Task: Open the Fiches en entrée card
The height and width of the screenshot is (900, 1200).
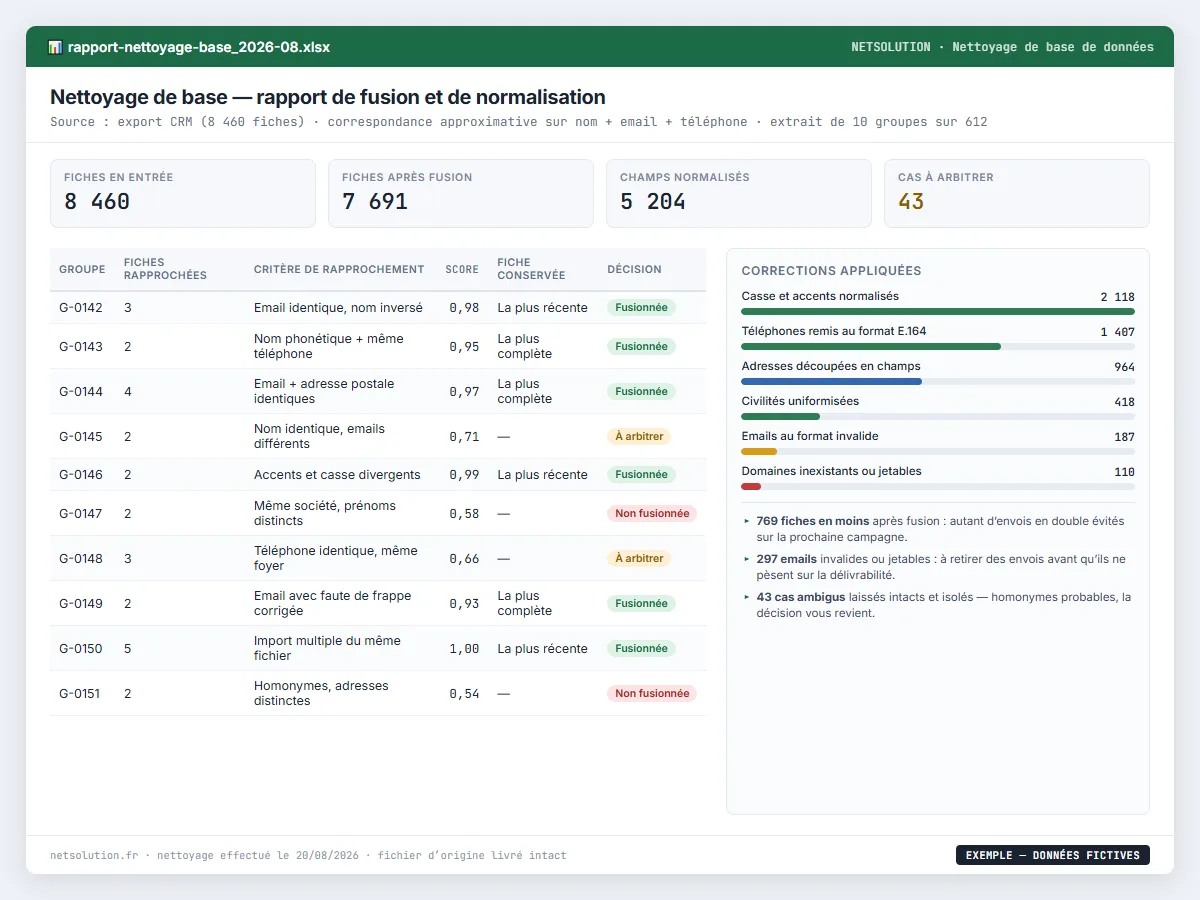Action: point(183,193)
